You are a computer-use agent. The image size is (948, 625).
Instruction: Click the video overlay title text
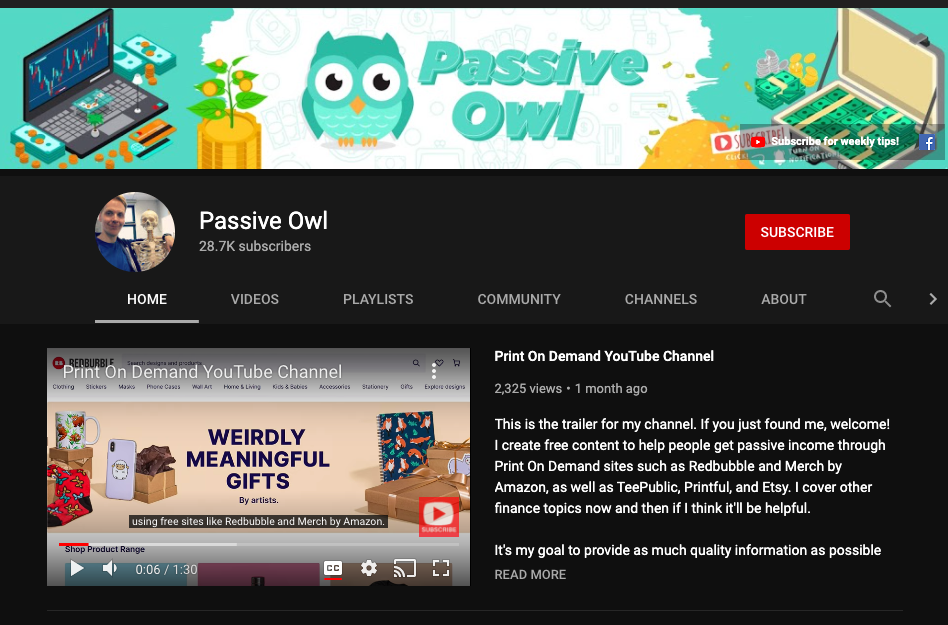pyautogui.click(x=203, y=372)
